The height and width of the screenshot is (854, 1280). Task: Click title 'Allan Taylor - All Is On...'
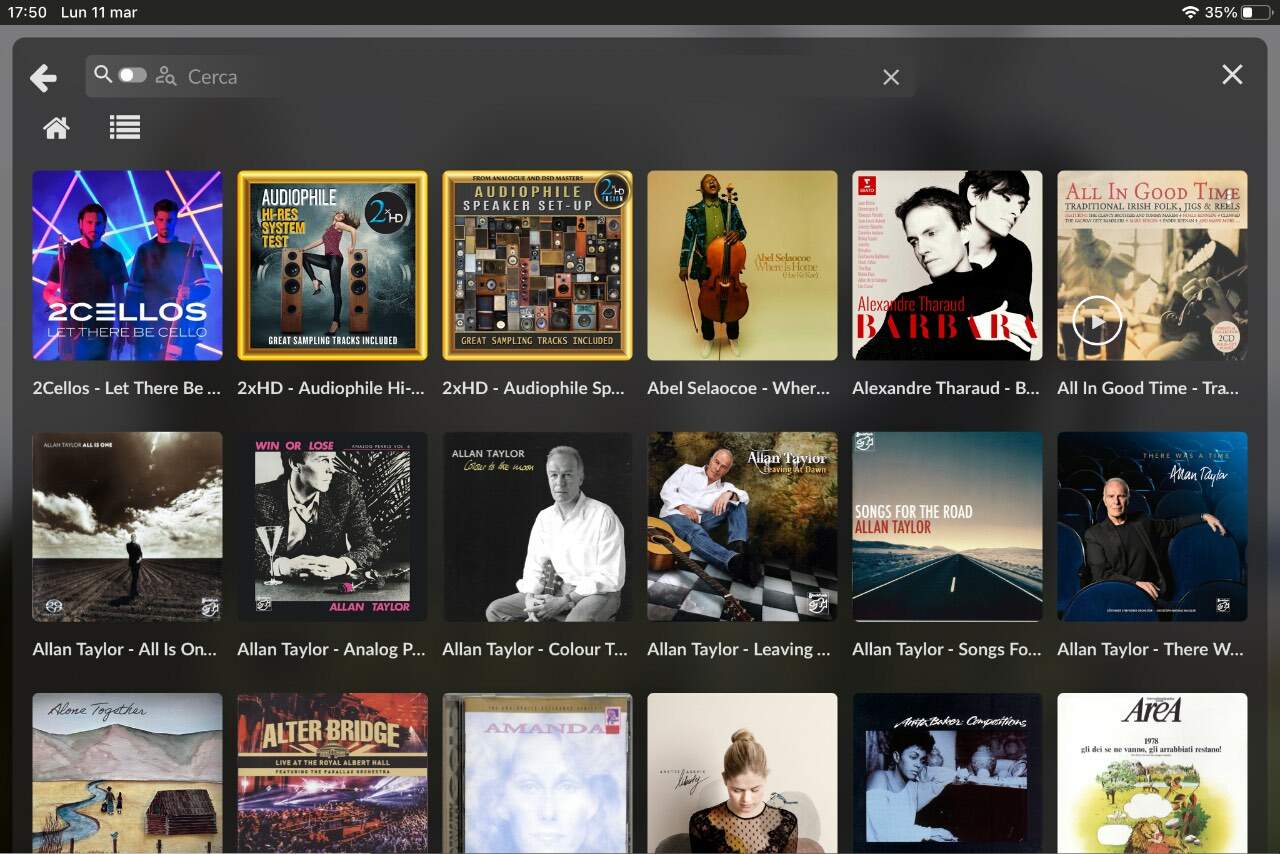pos(125,649)
